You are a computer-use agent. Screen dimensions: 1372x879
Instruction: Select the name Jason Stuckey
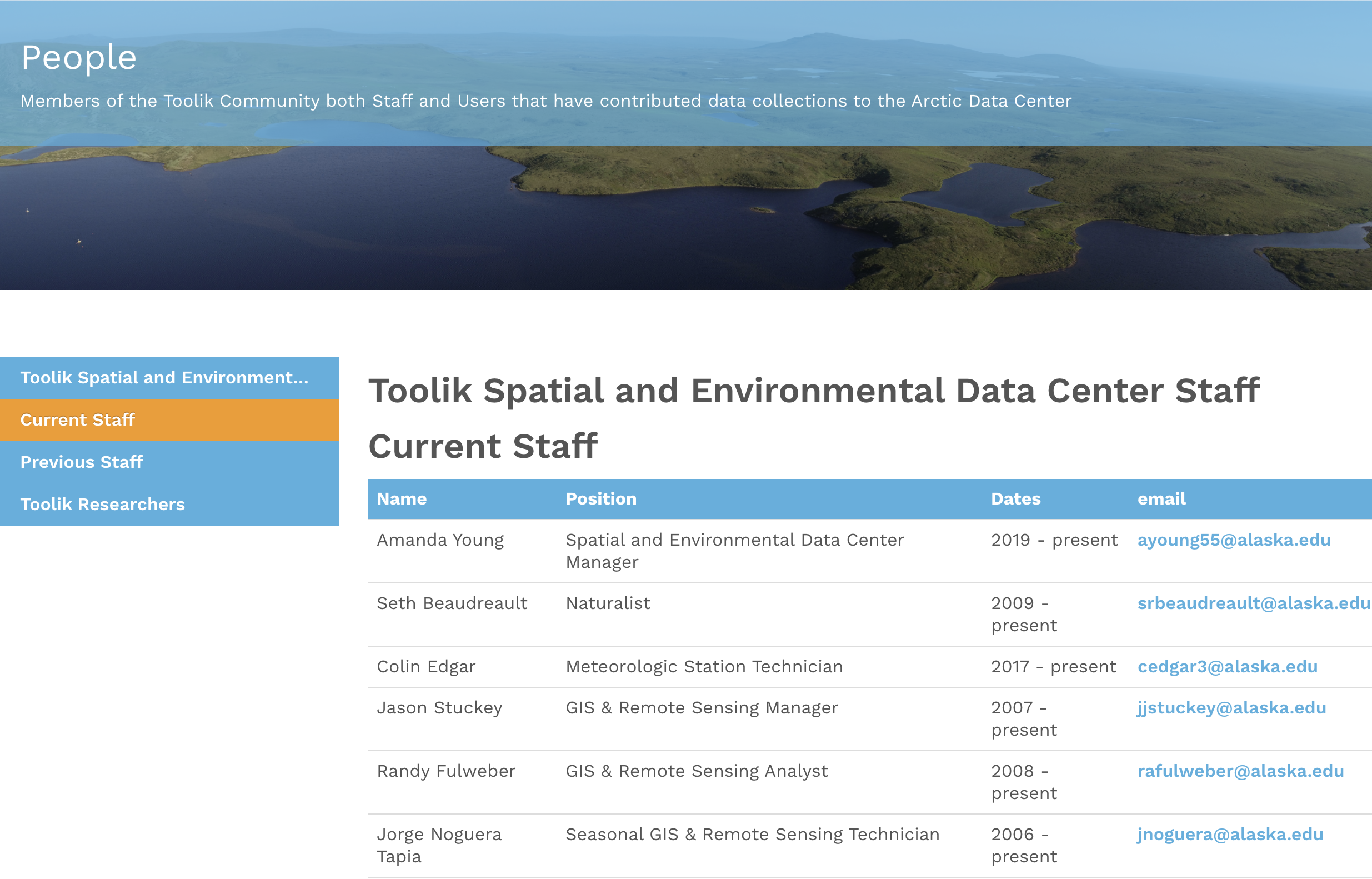pos(439,708)
